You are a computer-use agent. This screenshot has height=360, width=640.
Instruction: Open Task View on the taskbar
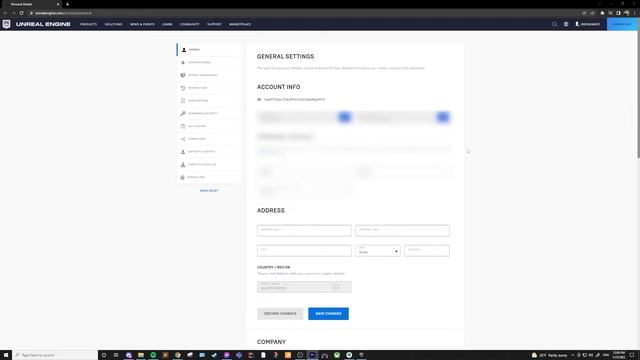(x=116, y=355)
